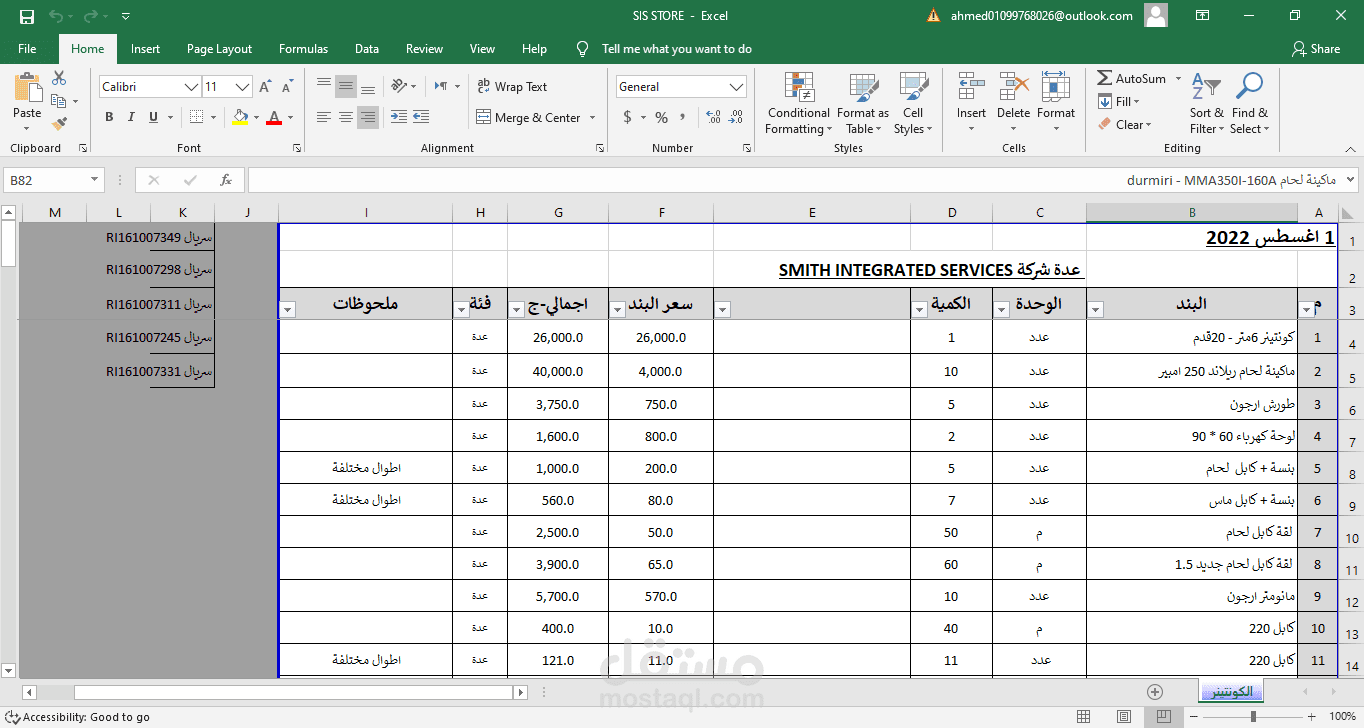Apply the yellow Fill Color
Image resolution: width=1364 pixels, height=728 pixels.
tap(240, 118)
